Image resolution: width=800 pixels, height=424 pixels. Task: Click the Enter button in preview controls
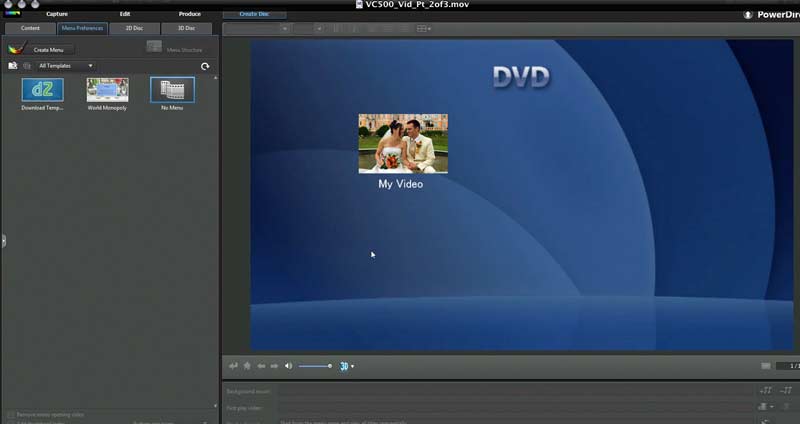[x=234, y=366]
